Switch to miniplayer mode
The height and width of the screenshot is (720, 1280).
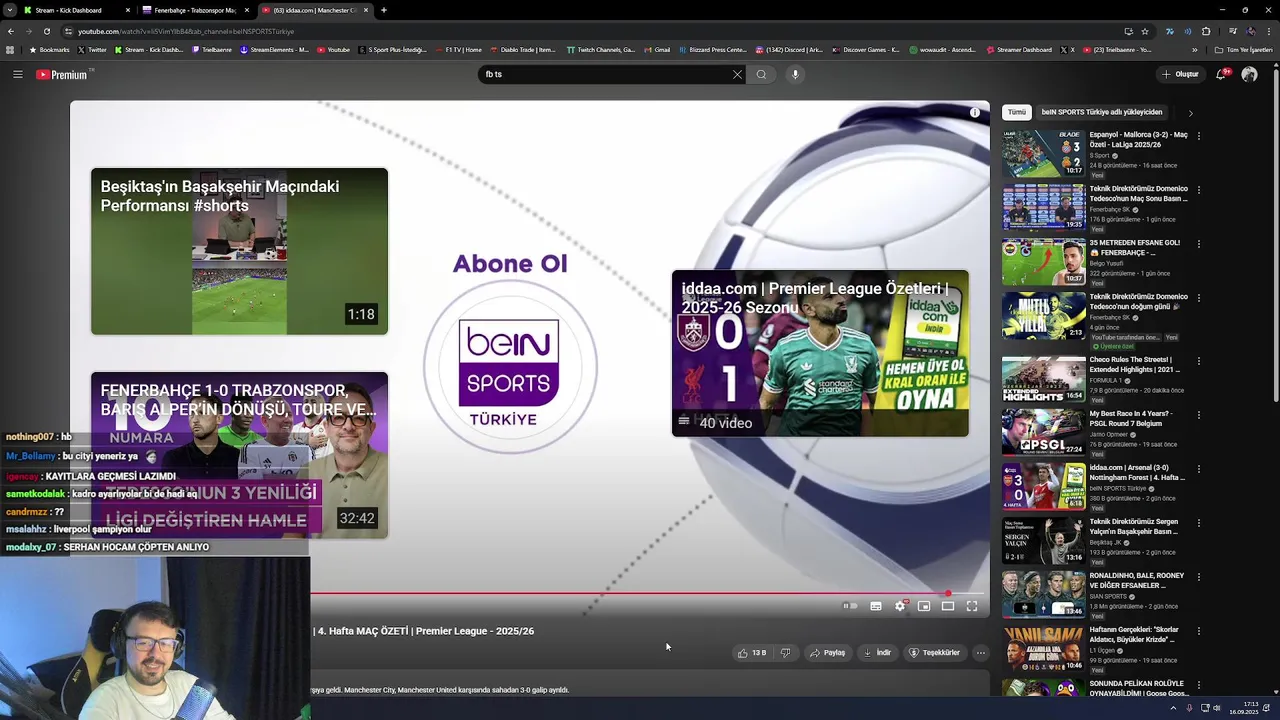tap(924, 606)
